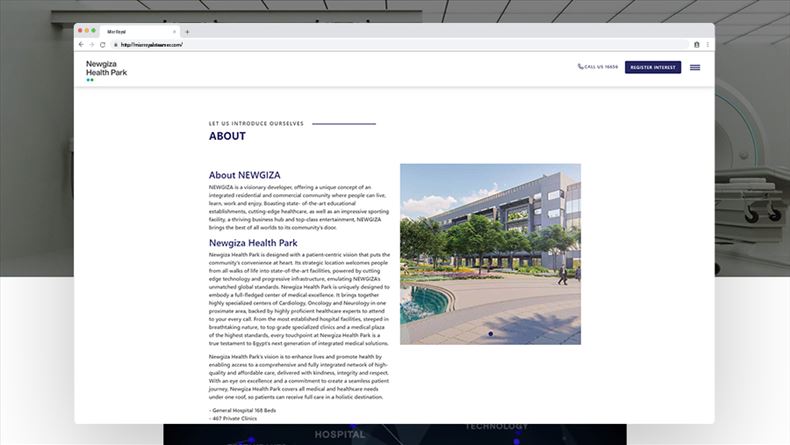Click the browser back arrow

pos(81,45)
